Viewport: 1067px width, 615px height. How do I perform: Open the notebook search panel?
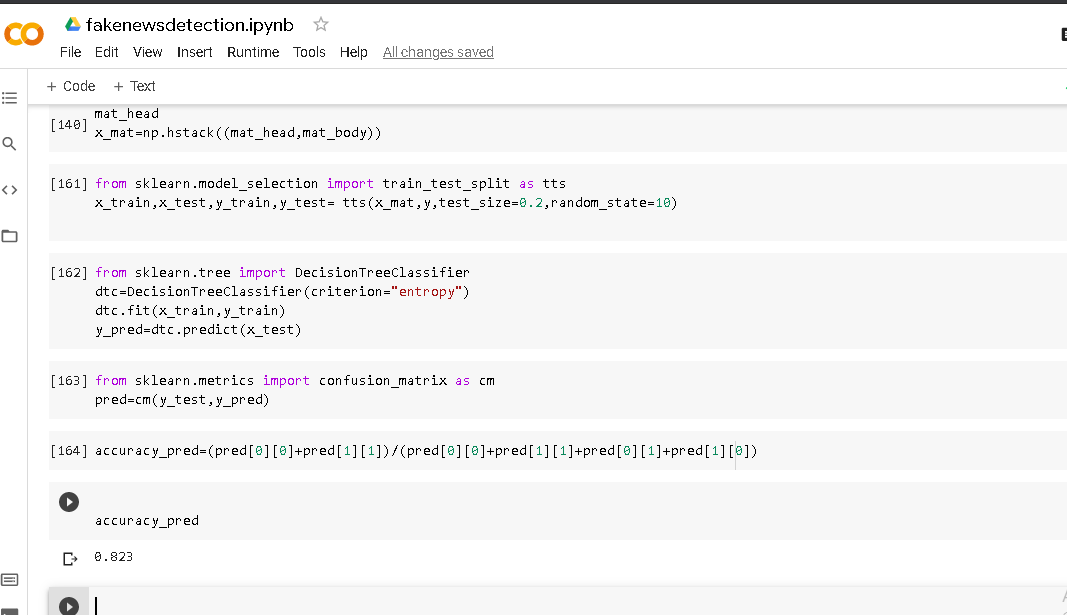pyautogui.click(x=10, y=143)
